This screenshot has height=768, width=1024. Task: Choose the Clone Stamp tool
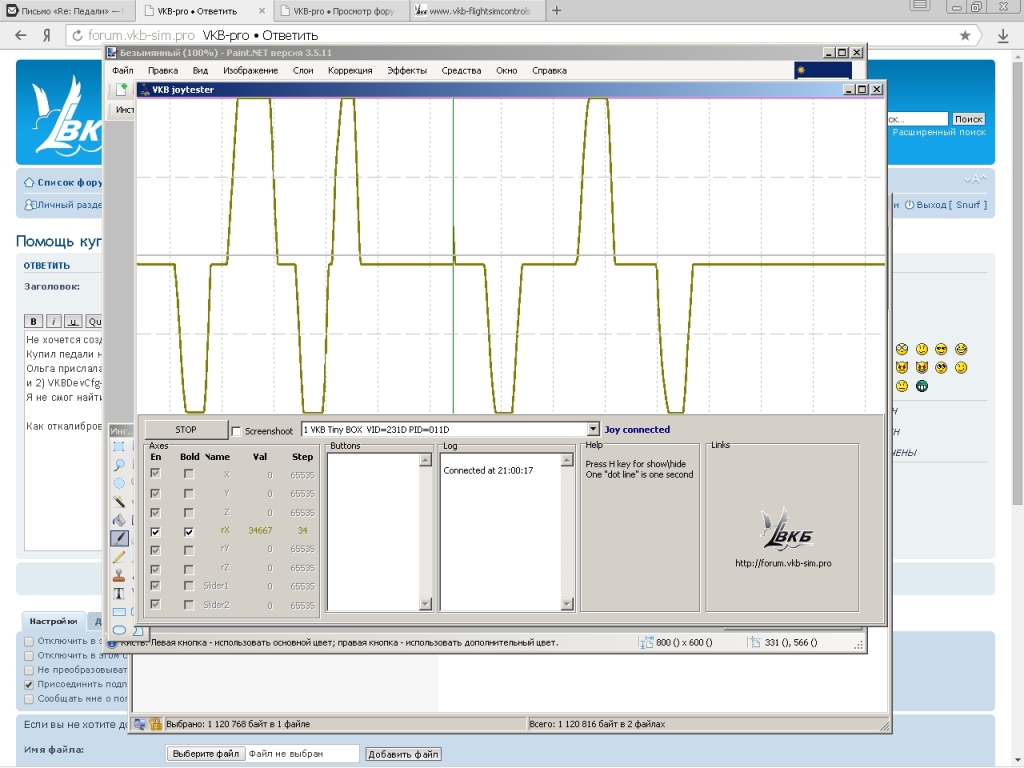[119, 576]
